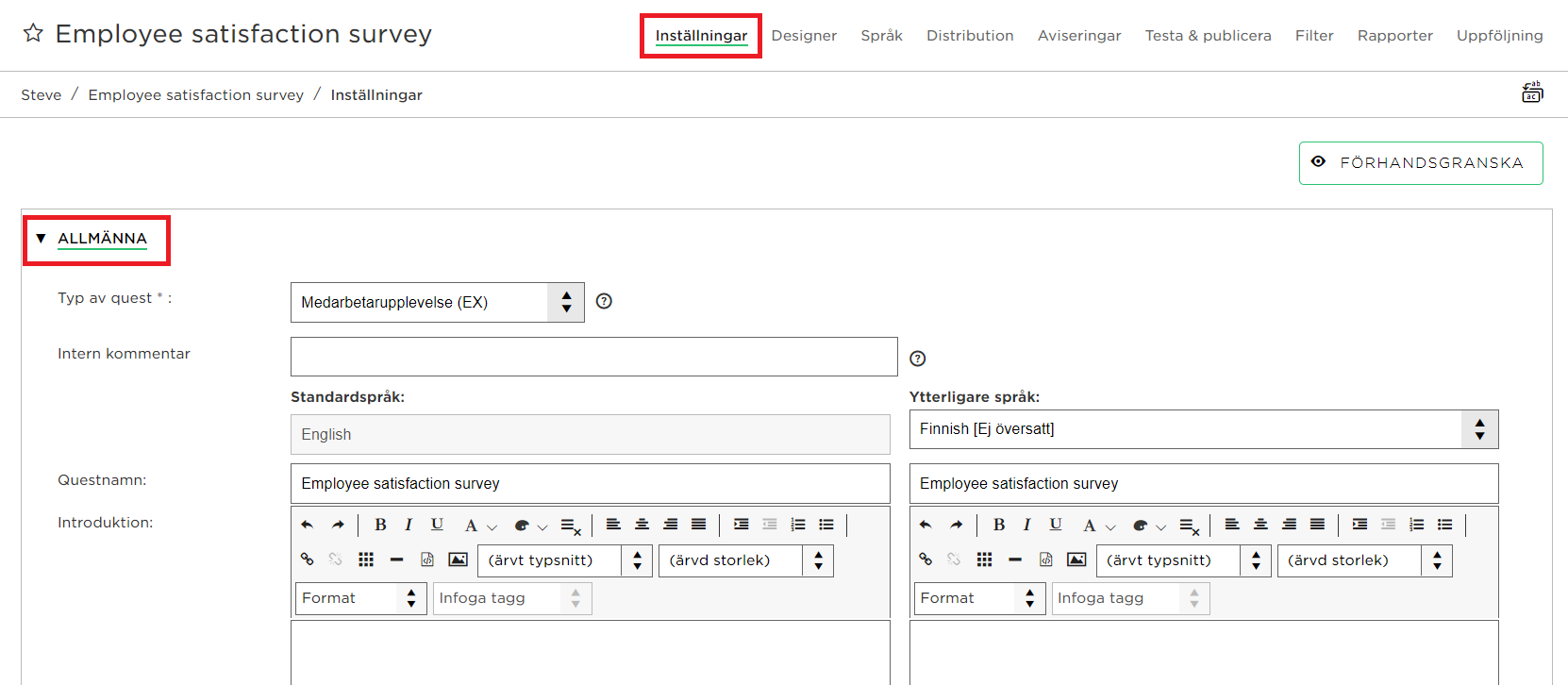Toggle bold in the Ytterligare språk editor
This screenshot has height=685, width=1568.
tap(999, 525)
